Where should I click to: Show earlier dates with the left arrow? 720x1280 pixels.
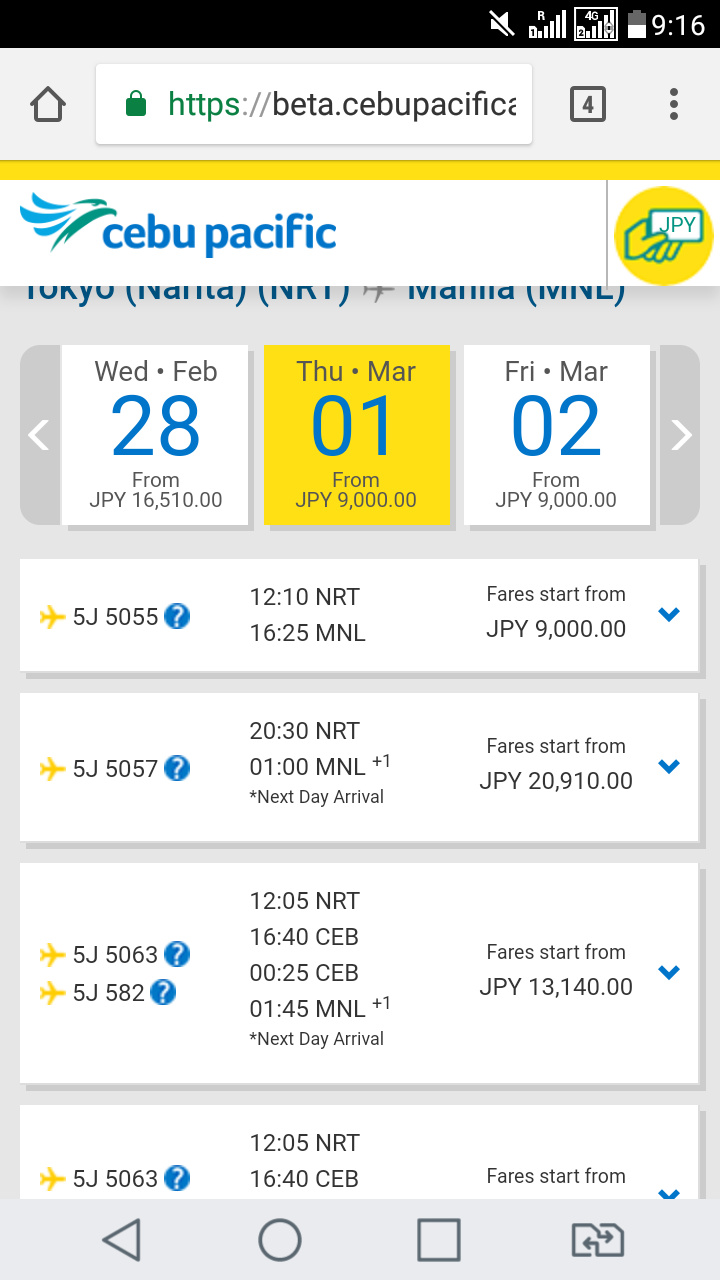(x=39, y=435)
